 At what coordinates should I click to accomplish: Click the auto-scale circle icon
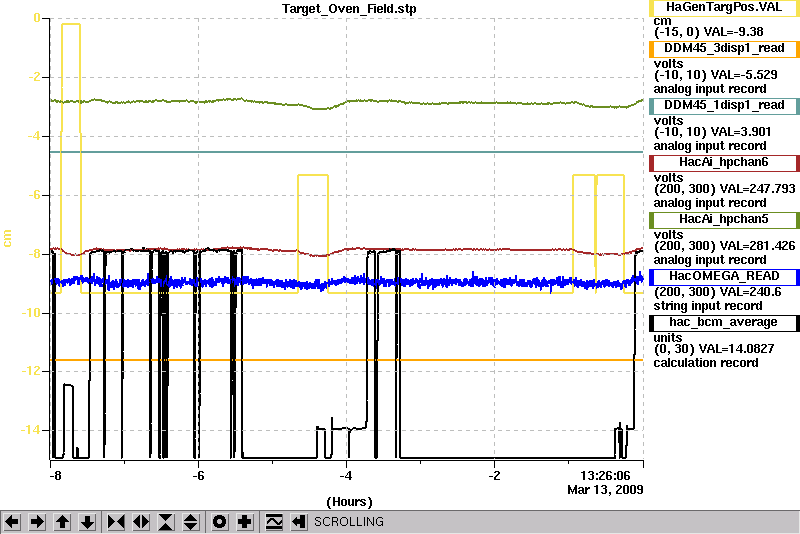point(219,522)
